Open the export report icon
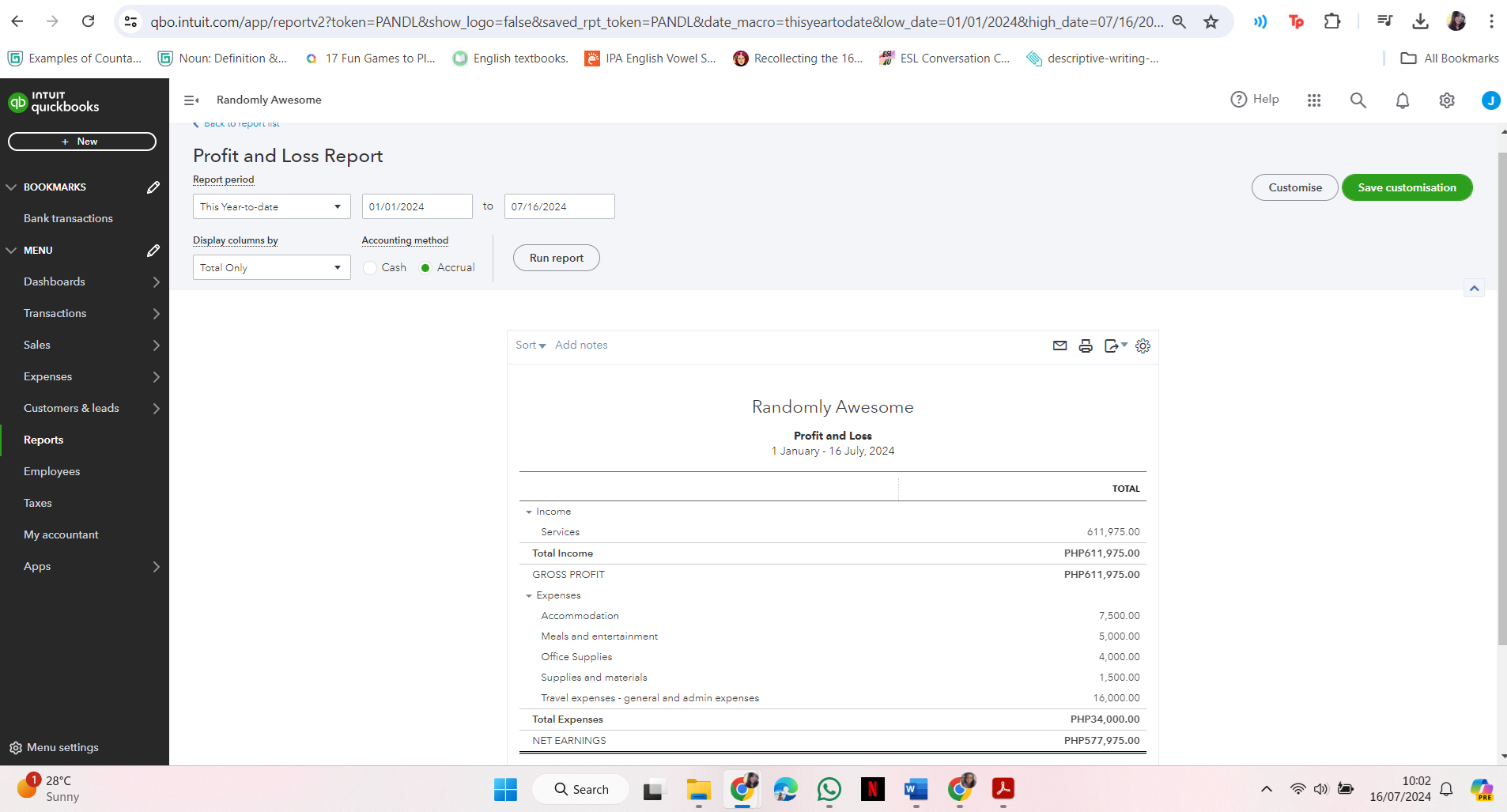1507x812 pixels. pos(1116,346)
